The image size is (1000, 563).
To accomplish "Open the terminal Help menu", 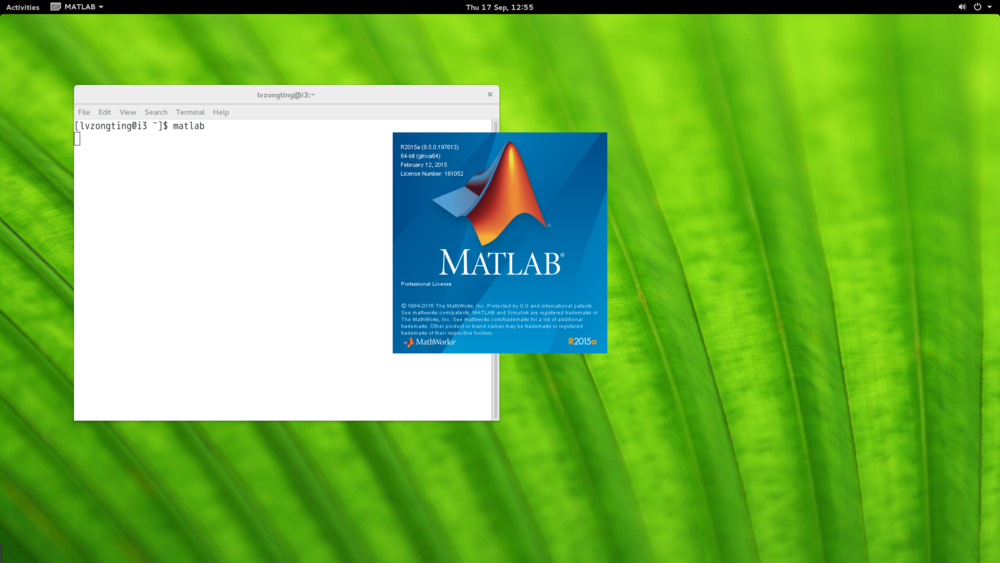I will (221, 112).
